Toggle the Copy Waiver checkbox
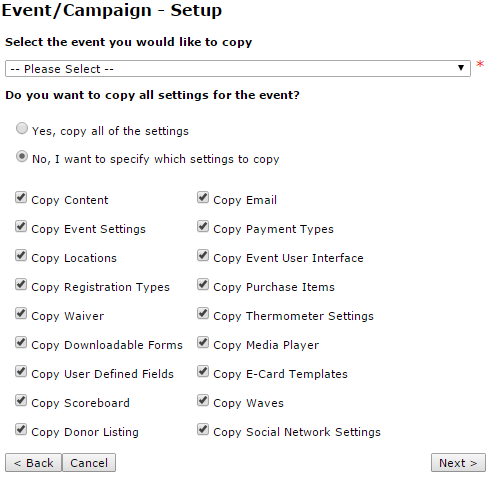 pyautogui.click(x=21, y=313)
